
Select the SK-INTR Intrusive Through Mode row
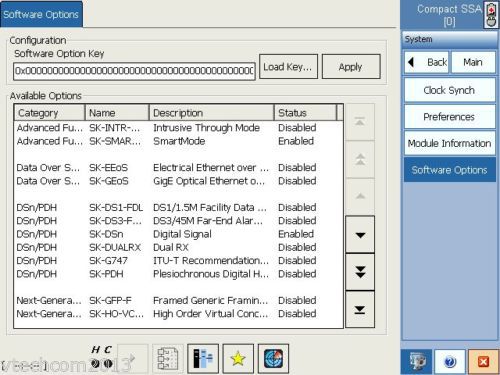coord(178,128)
